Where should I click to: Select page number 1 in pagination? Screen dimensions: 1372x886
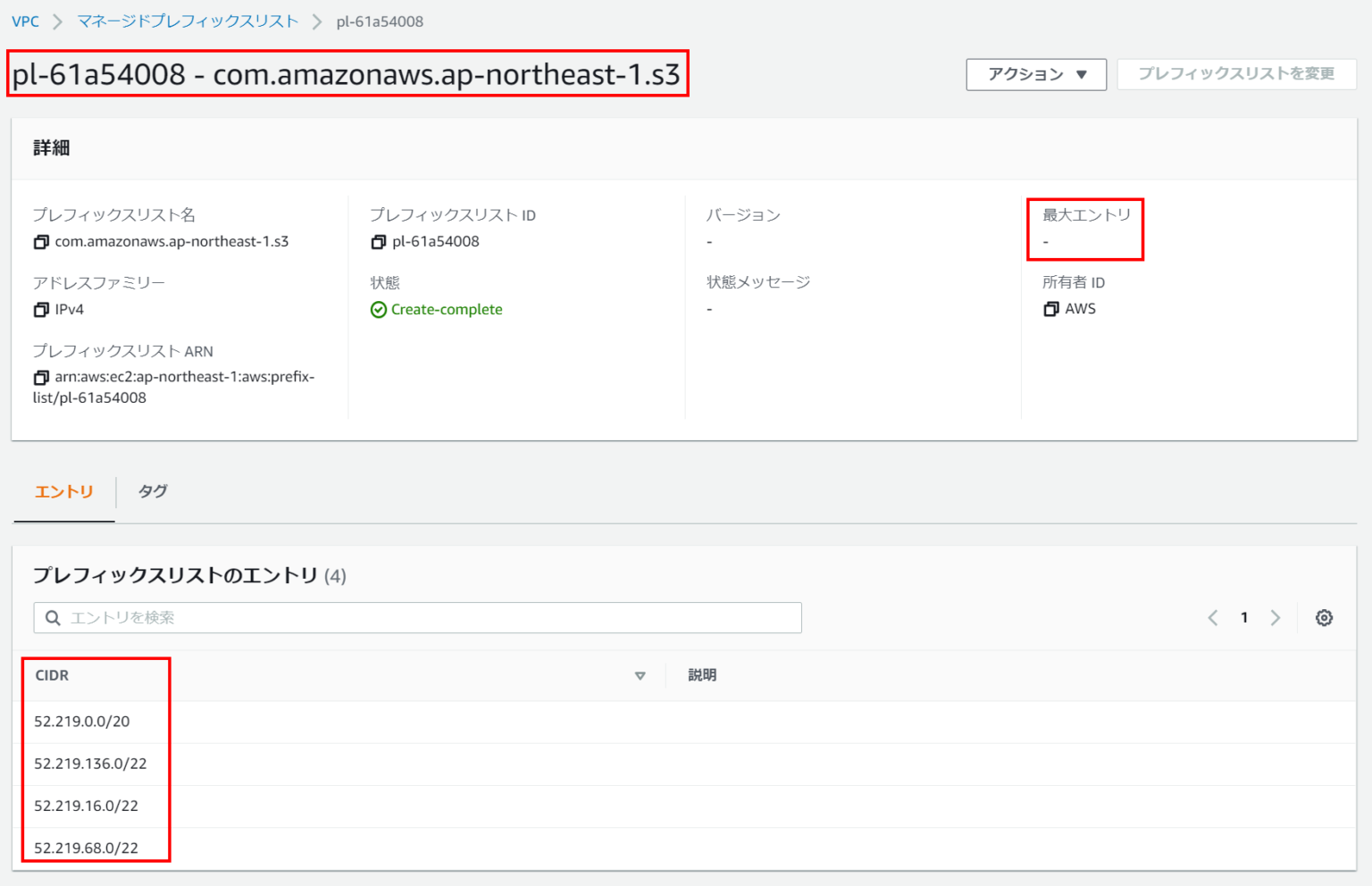click(x=1244, y=617)
